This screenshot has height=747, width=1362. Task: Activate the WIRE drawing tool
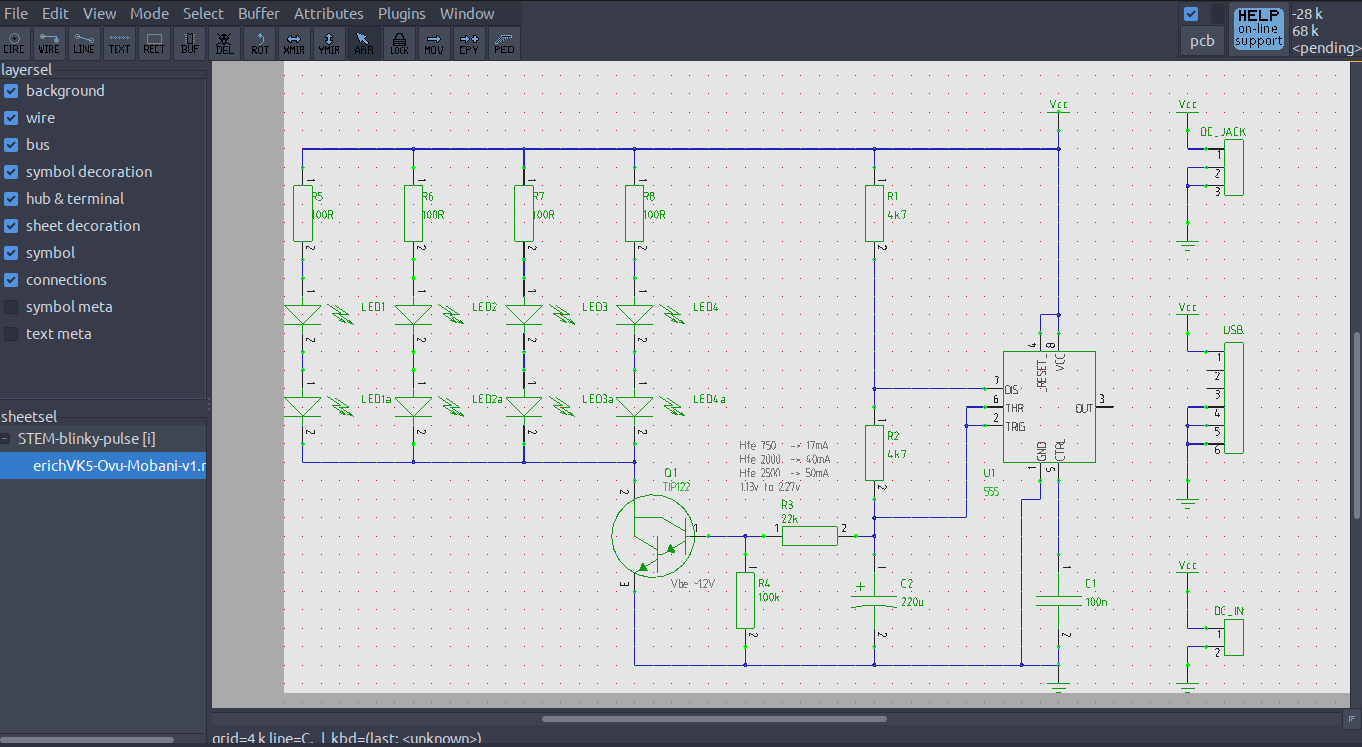pos(49,43)
